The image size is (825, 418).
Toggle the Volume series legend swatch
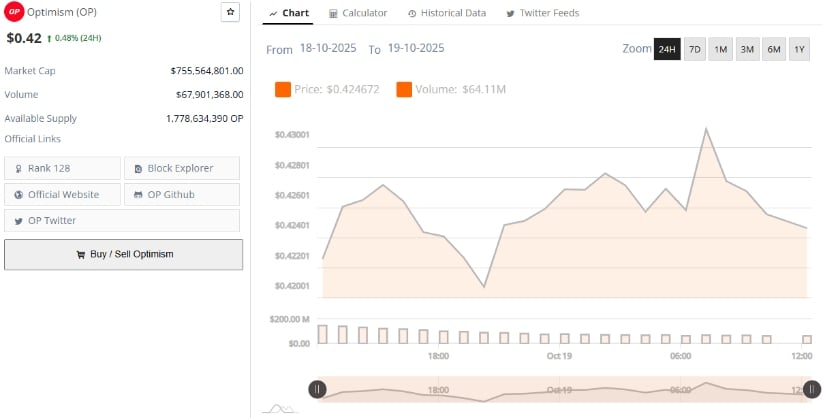(x=404, y=90)
